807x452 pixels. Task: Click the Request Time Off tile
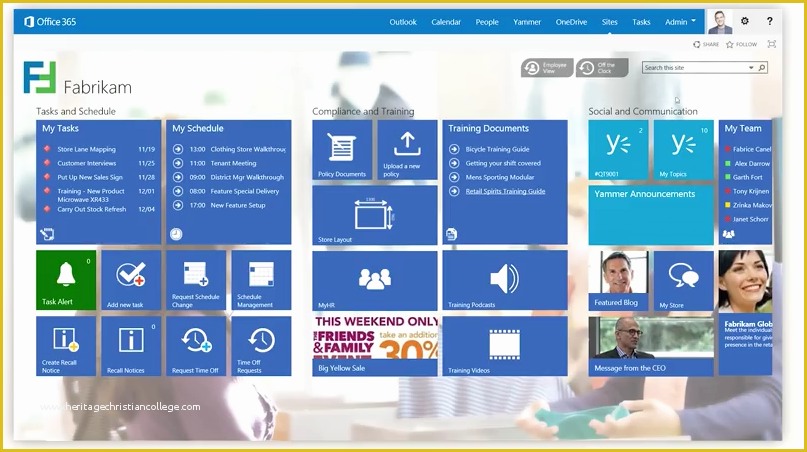[x=196, y=346]
